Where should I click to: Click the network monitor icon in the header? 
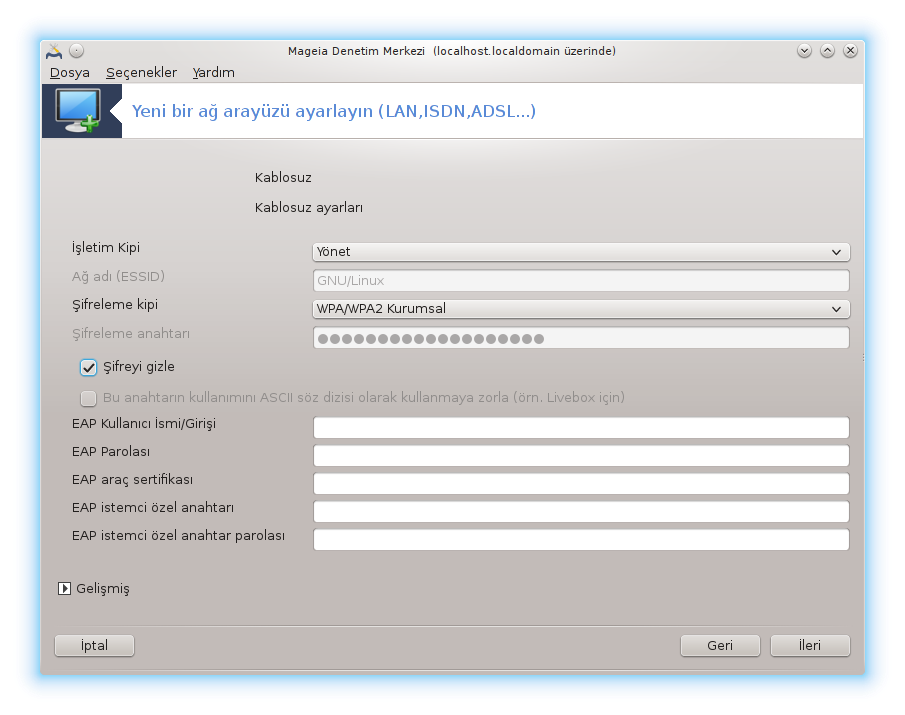coord(78,111)
